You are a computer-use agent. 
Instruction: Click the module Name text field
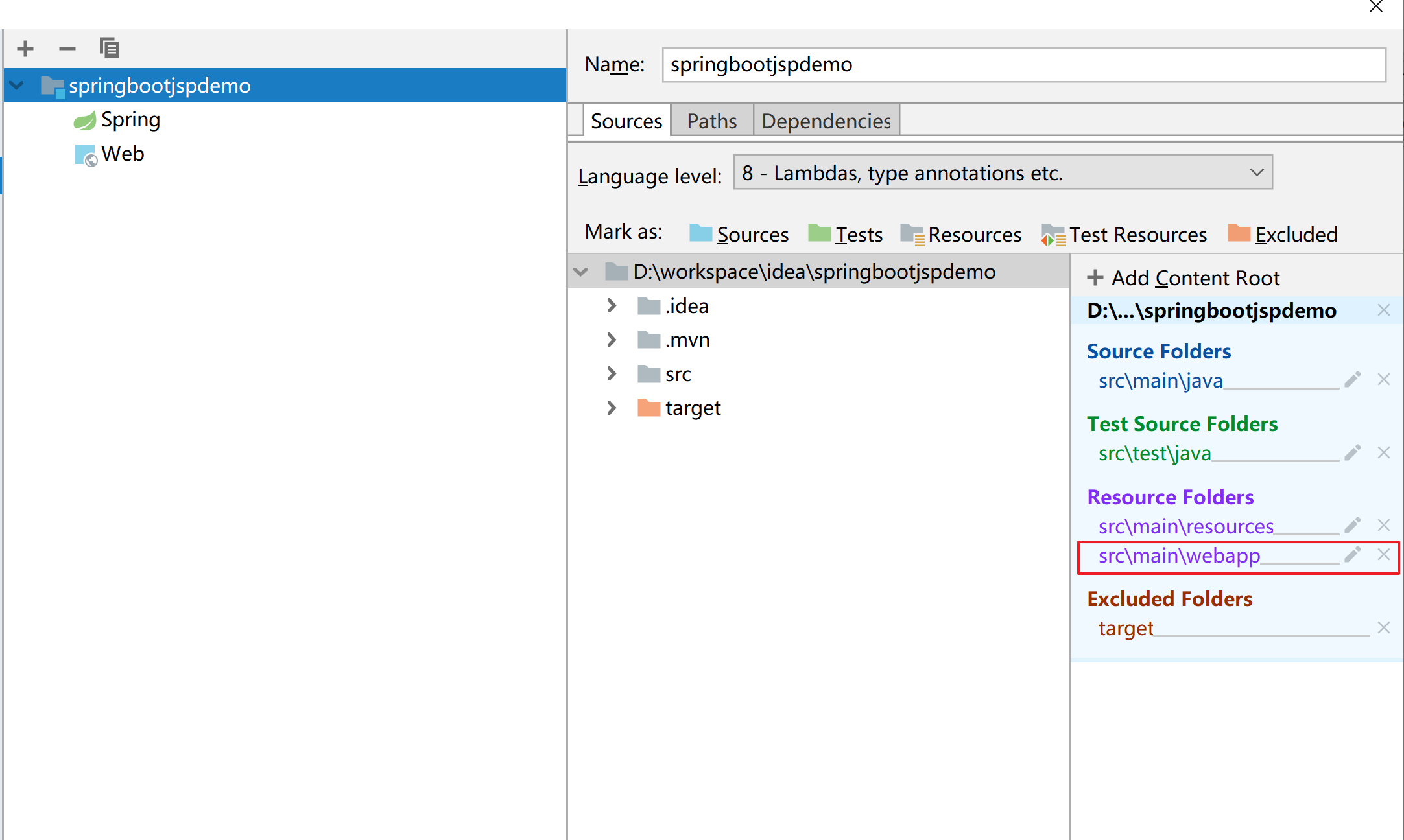1023,65
